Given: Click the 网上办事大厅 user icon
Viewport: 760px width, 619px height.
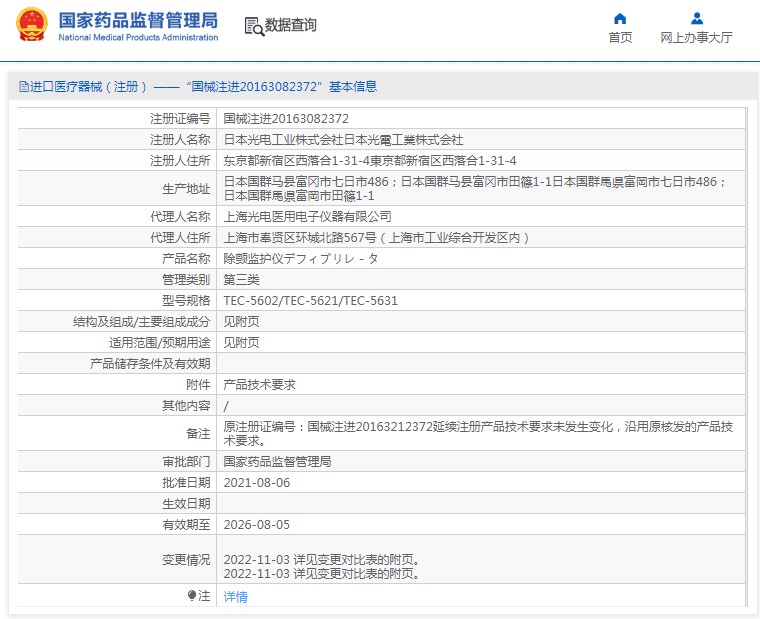Looking at the screenshot, I should pos(697,19).
